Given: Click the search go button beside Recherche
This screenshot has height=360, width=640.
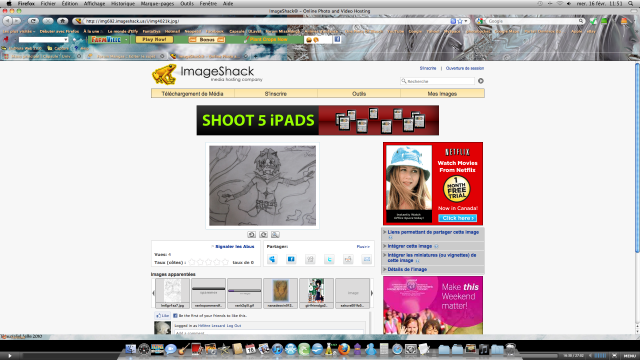Looking at the screenshot, I should (x=481, y=81).
